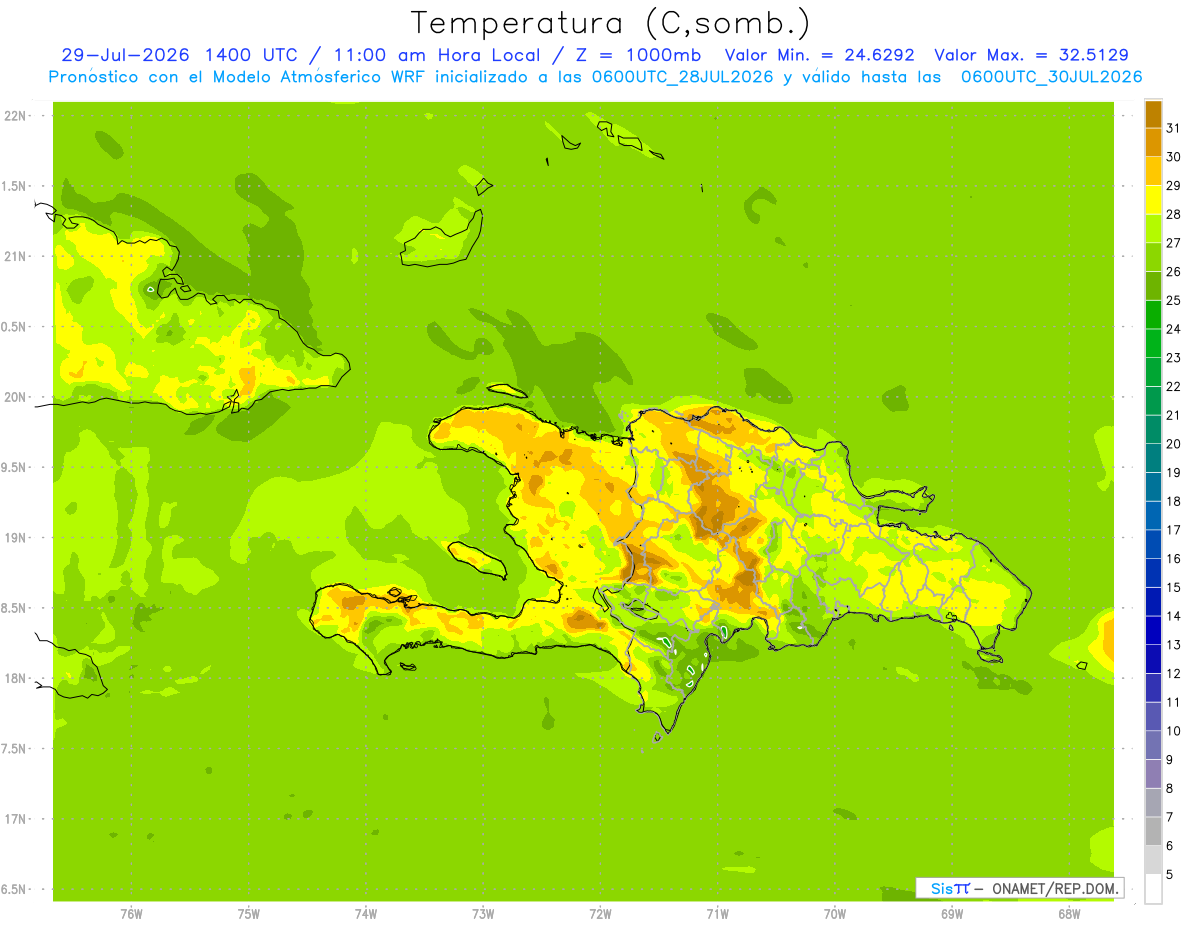
Task: Click the '69W' longitude axis label
Action: pyautogui.click(x=952, y=913)
